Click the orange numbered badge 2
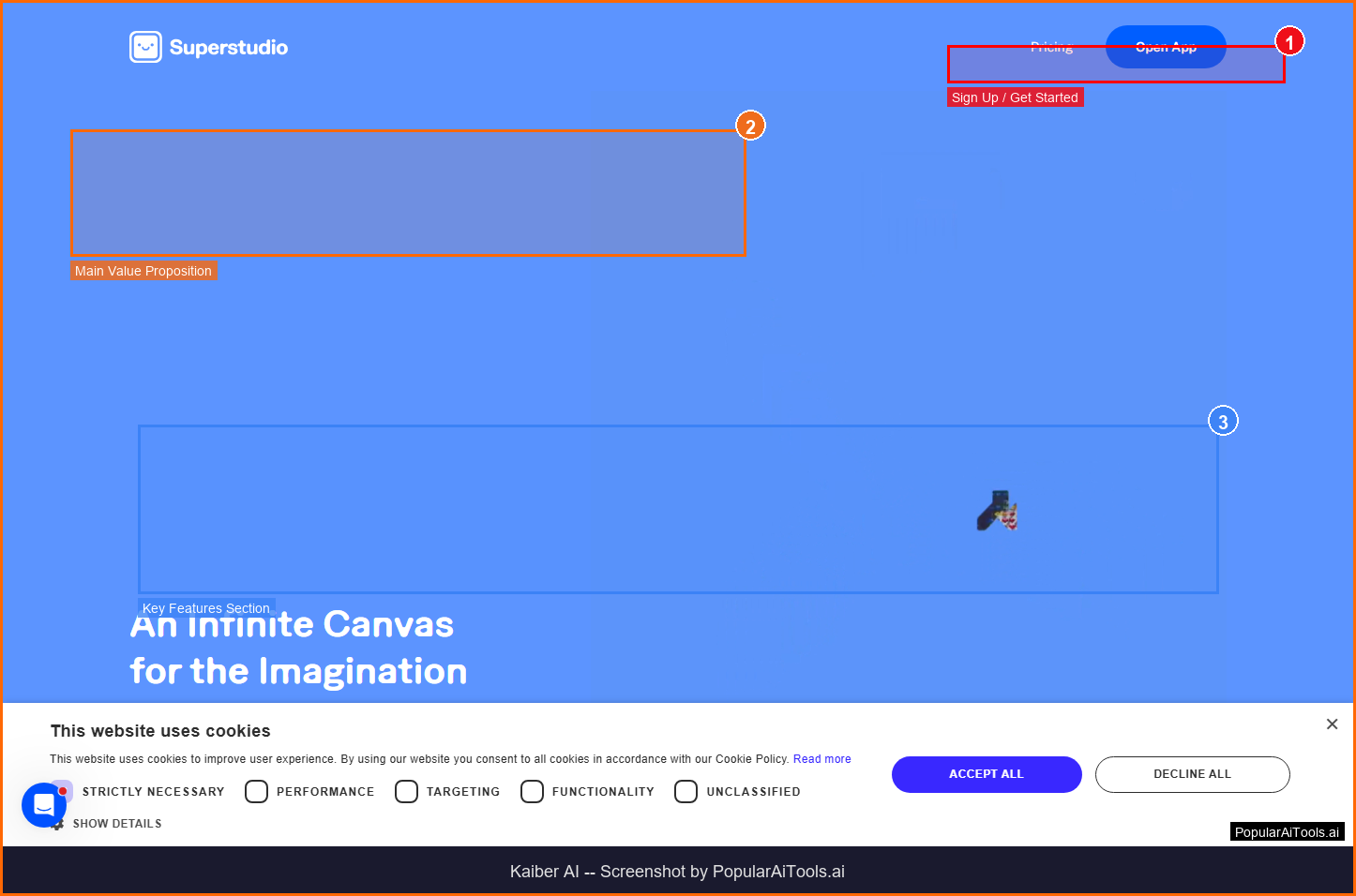Viewport: 1356px width, 896px height. [x=749, y=125]
